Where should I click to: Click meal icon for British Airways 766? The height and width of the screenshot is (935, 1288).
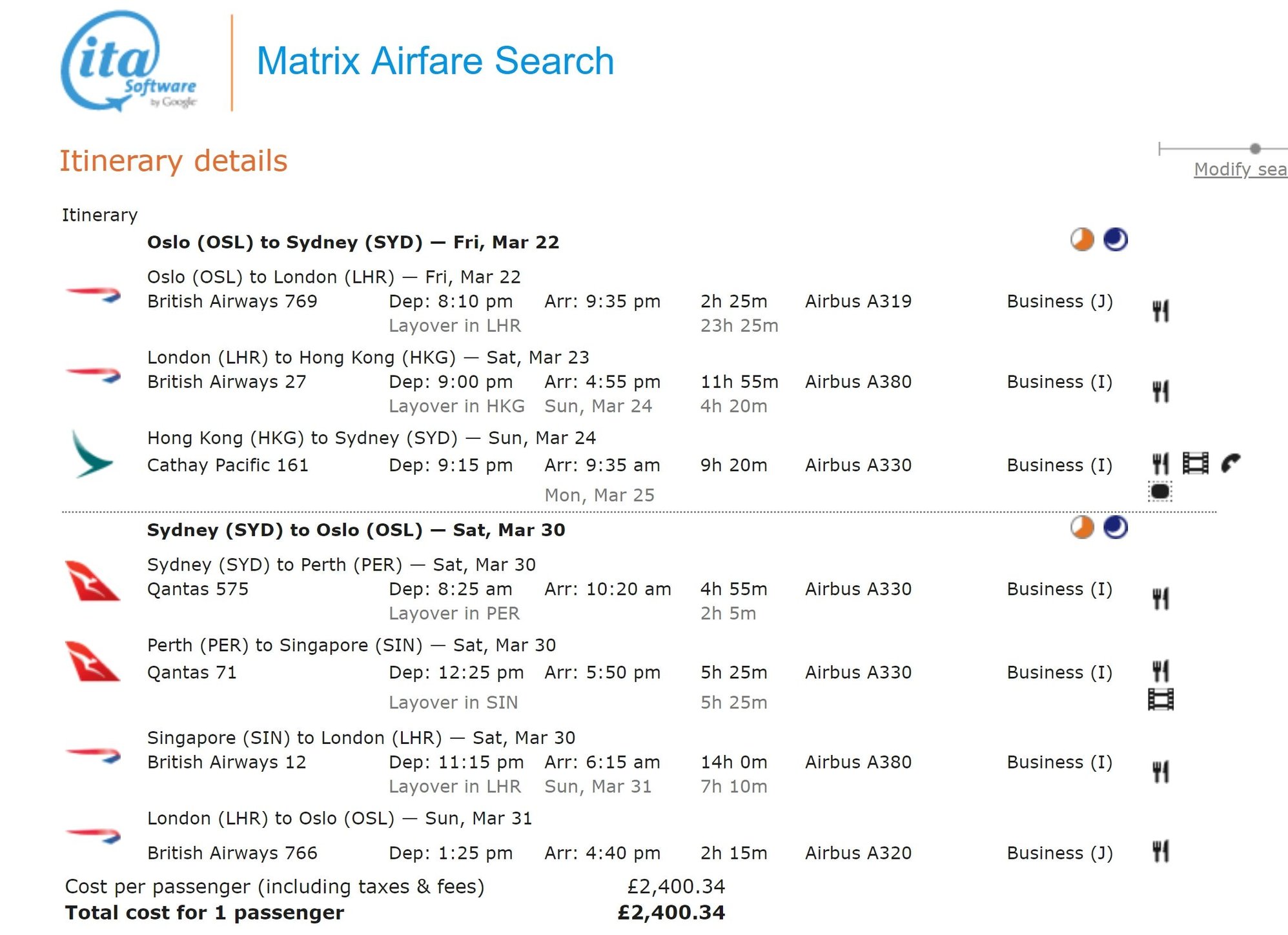point(1161,852)
